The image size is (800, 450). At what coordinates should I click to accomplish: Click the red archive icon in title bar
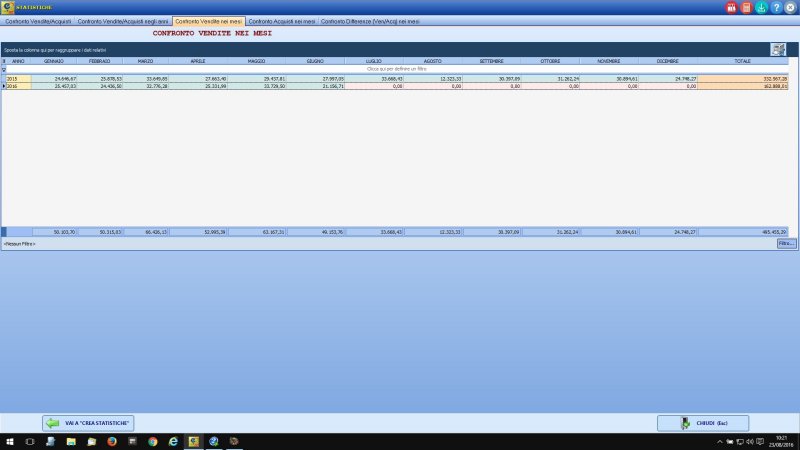pos(731,7)
